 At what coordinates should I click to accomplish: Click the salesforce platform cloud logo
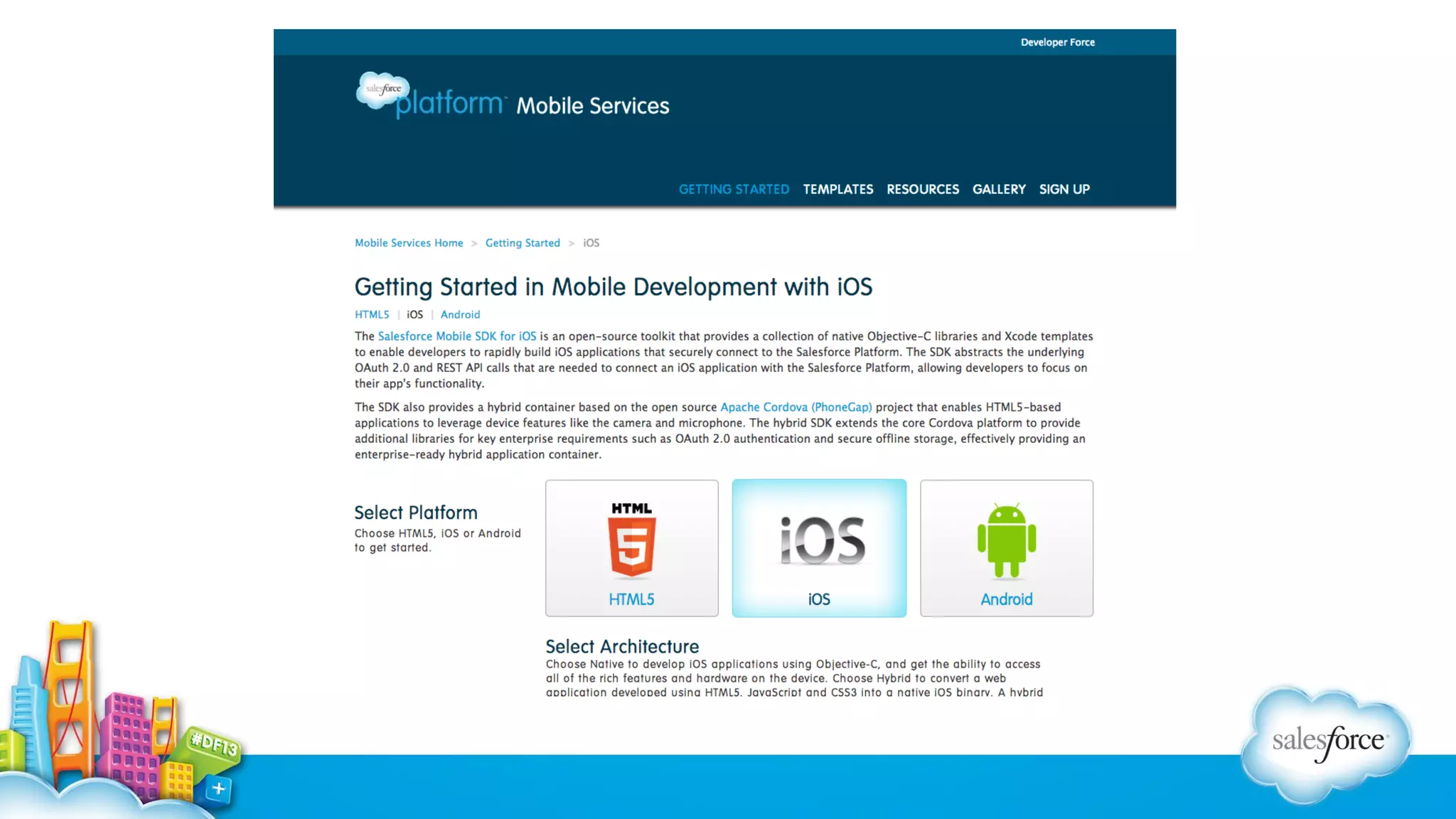[x=384, y=91]
